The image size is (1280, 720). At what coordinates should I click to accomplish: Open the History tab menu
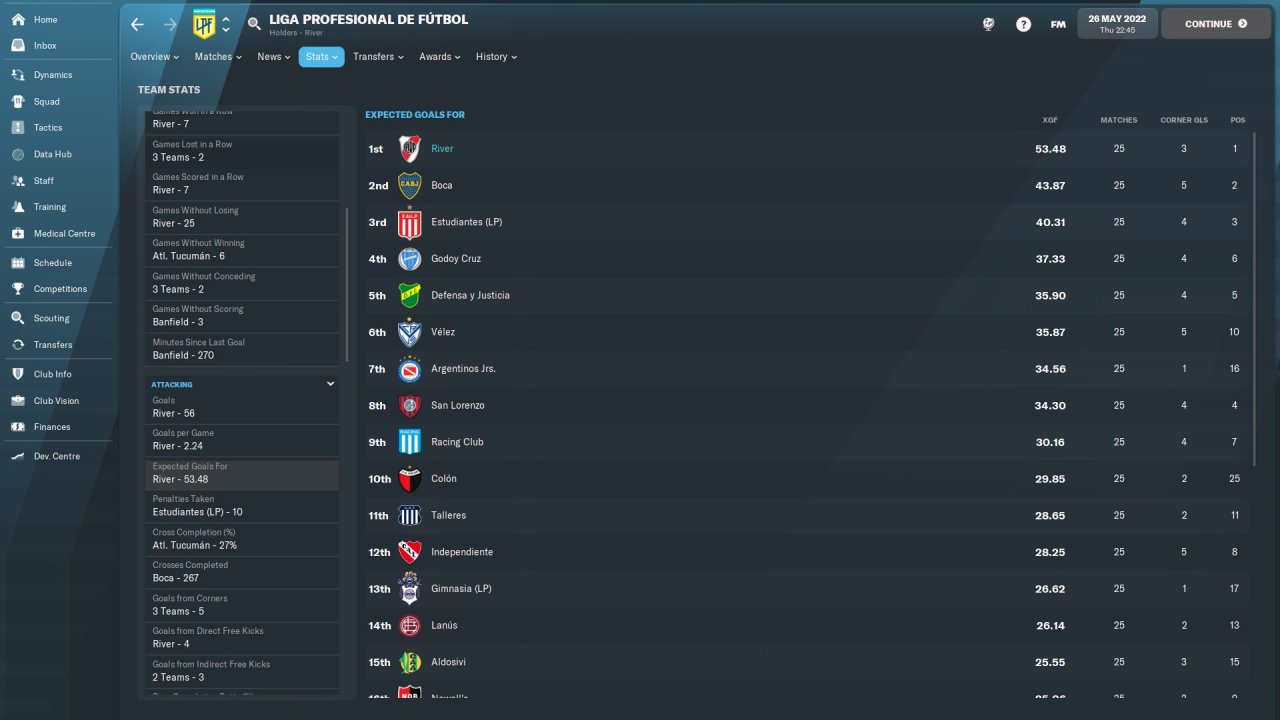point(496,57)
